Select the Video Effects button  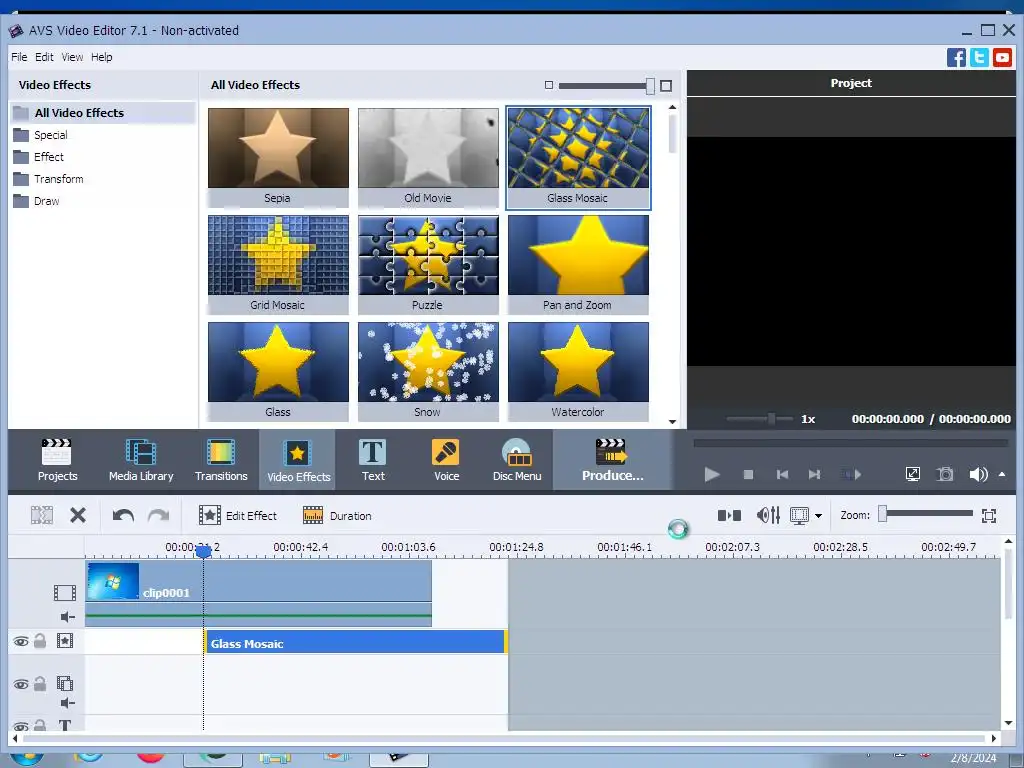[x=298, y=460]
